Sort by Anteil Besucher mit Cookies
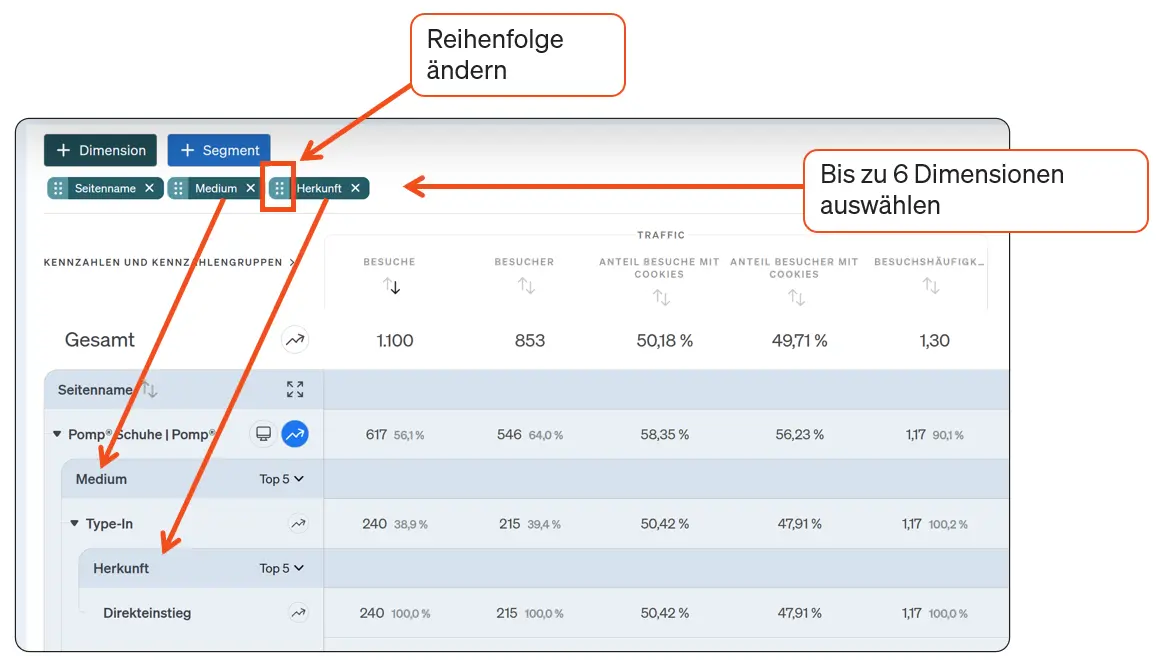 (796, 297)
